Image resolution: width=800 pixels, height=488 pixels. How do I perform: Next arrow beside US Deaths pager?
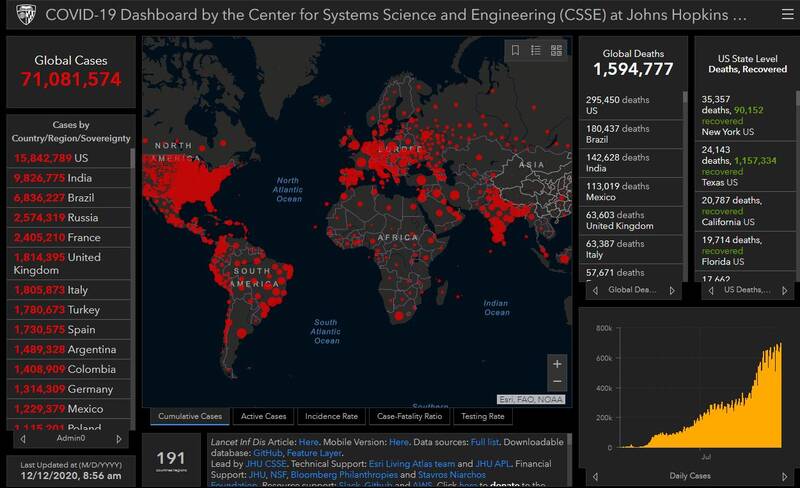[x=785, y=290]
